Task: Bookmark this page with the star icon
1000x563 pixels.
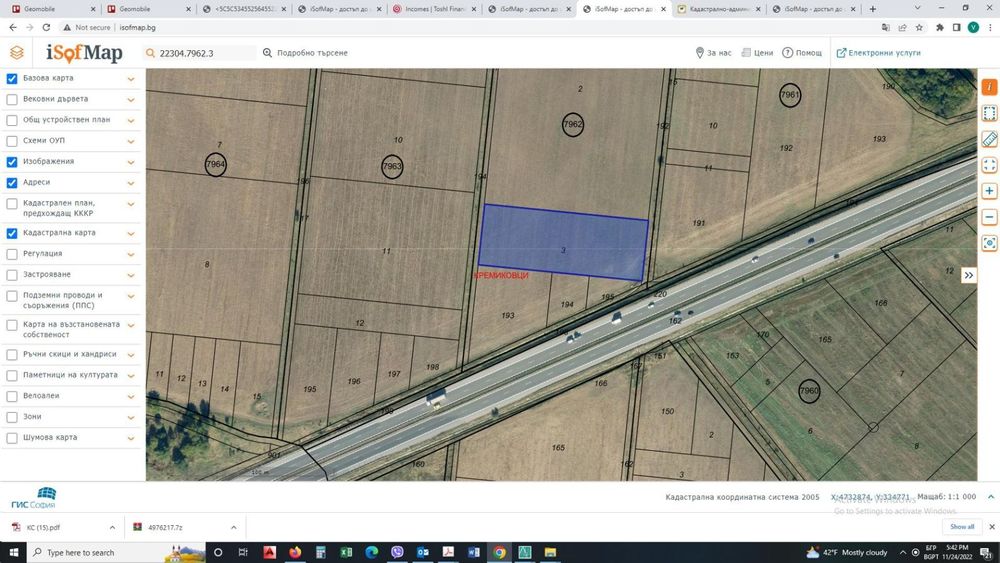Action: 919,27
